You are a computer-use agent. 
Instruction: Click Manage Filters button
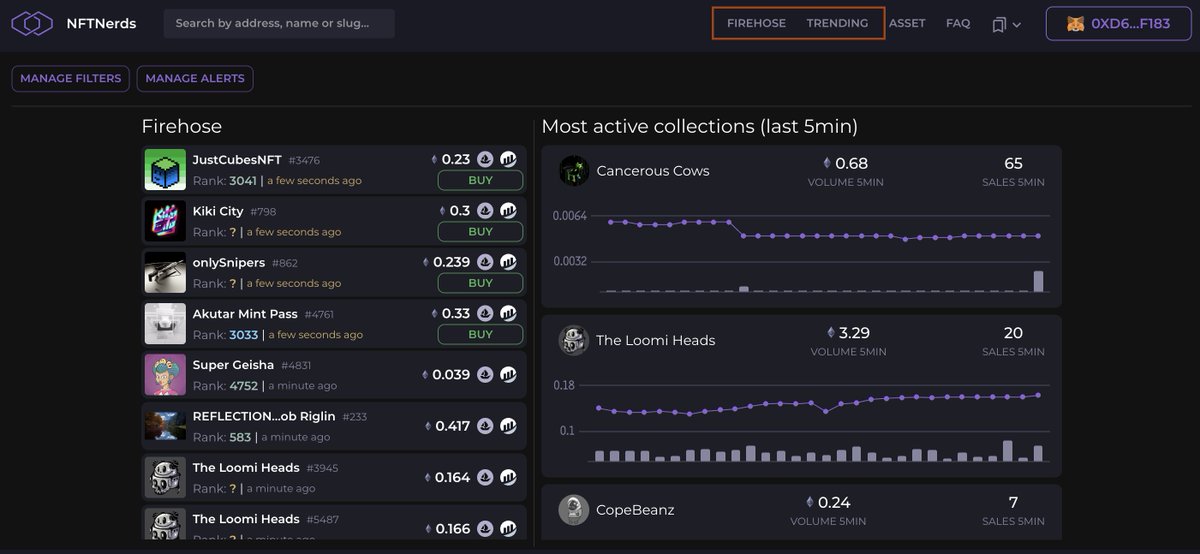(71, 79)
